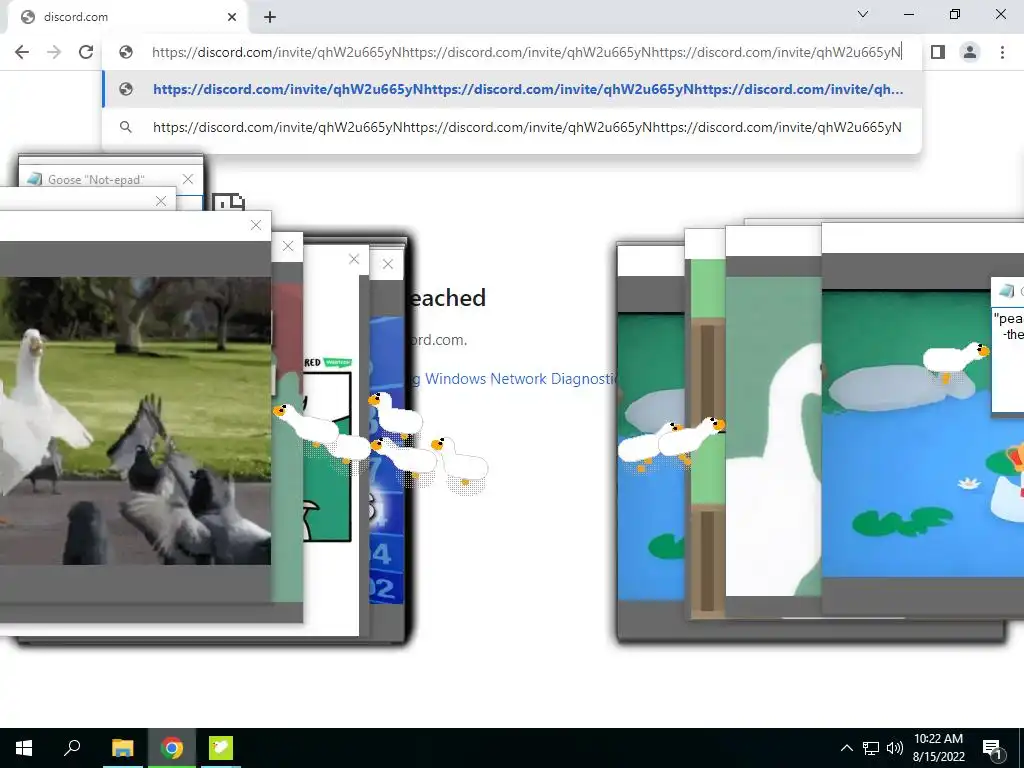The image size is (1024, 768).
Task: Close the discord.com tab
Action: tap(232, 18)
